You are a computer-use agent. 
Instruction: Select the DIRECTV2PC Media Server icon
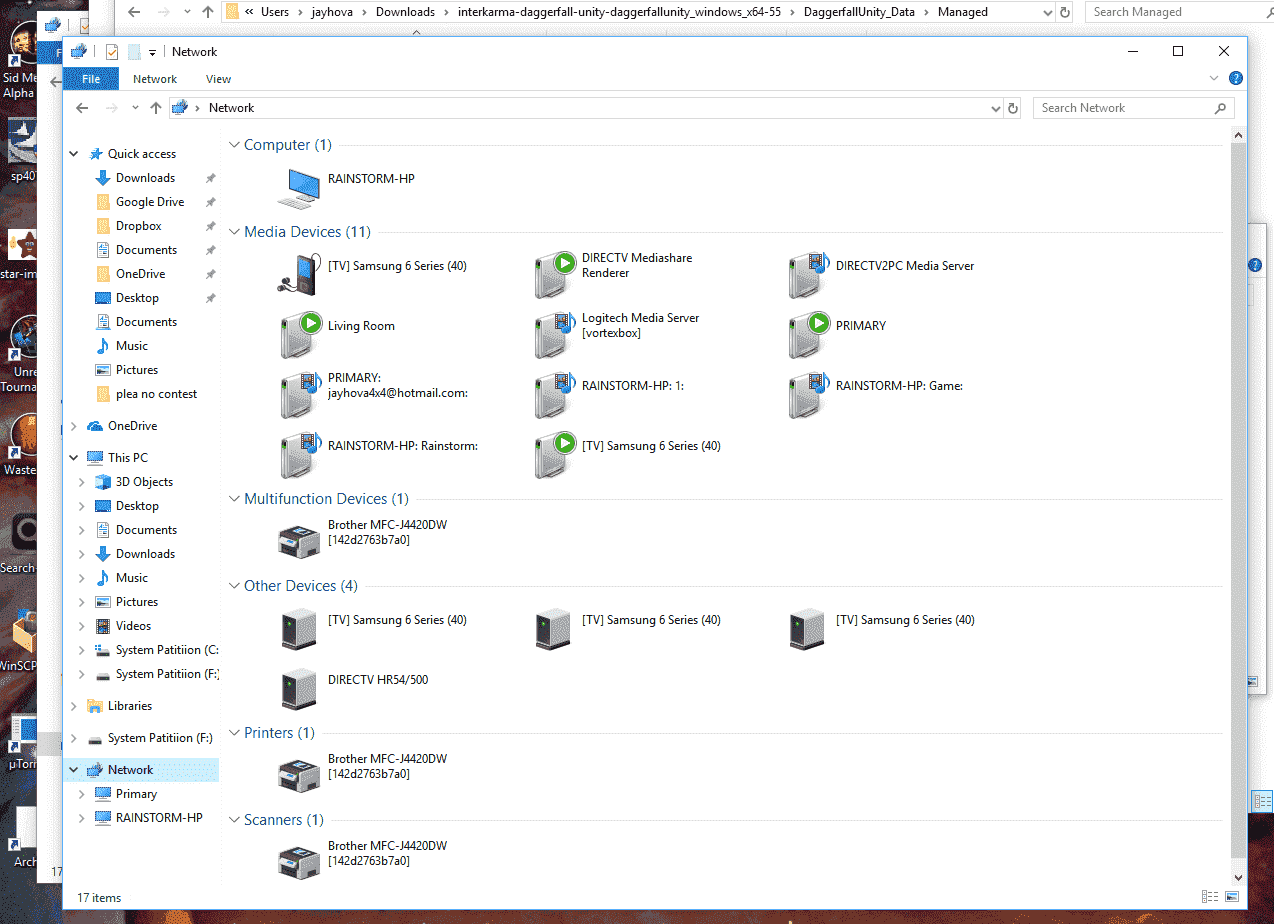tap(809, 274)
